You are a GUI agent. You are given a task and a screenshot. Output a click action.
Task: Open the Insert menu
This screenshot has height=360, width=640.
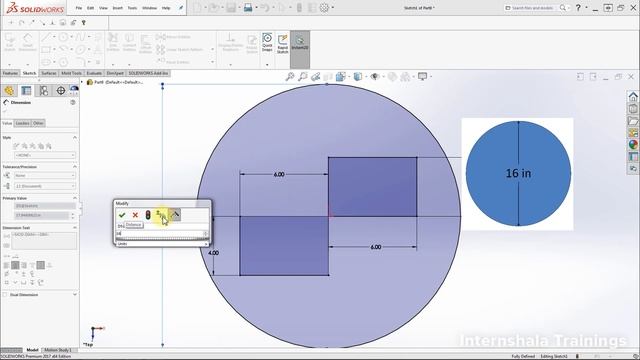tap(118, 8)
